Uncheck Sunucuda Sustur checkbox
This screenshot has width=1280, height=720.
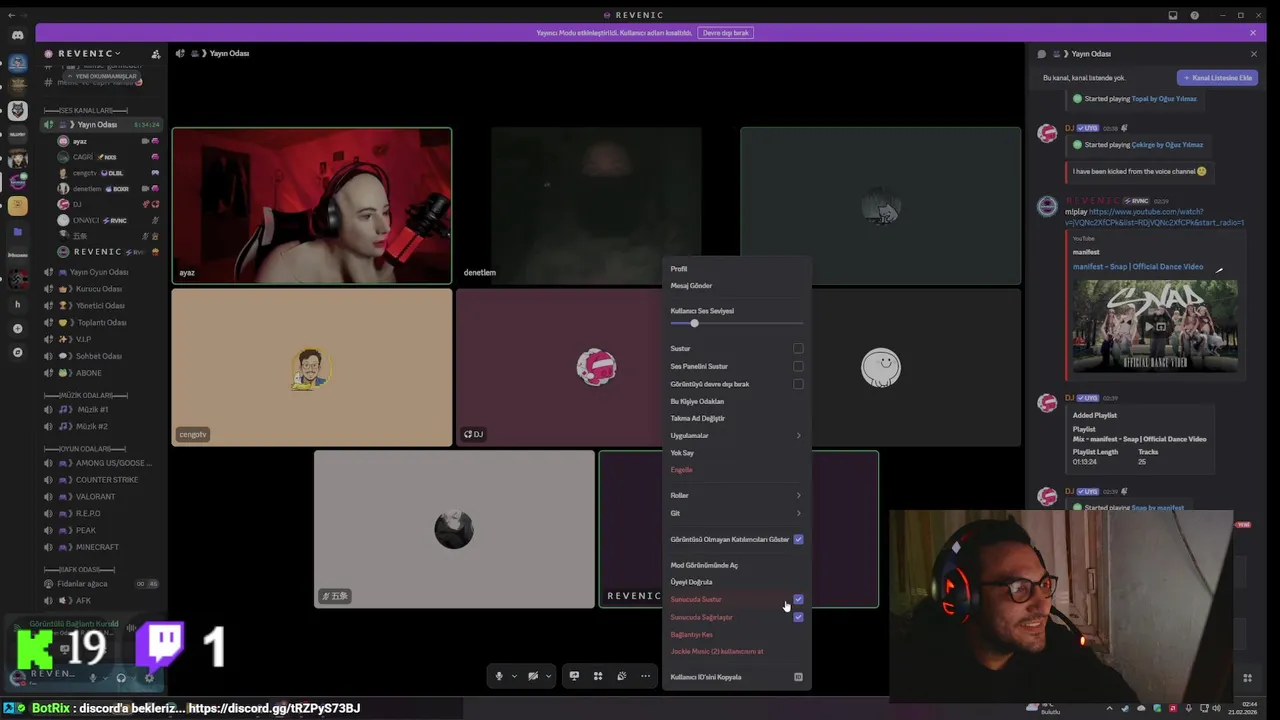(798, 599)
